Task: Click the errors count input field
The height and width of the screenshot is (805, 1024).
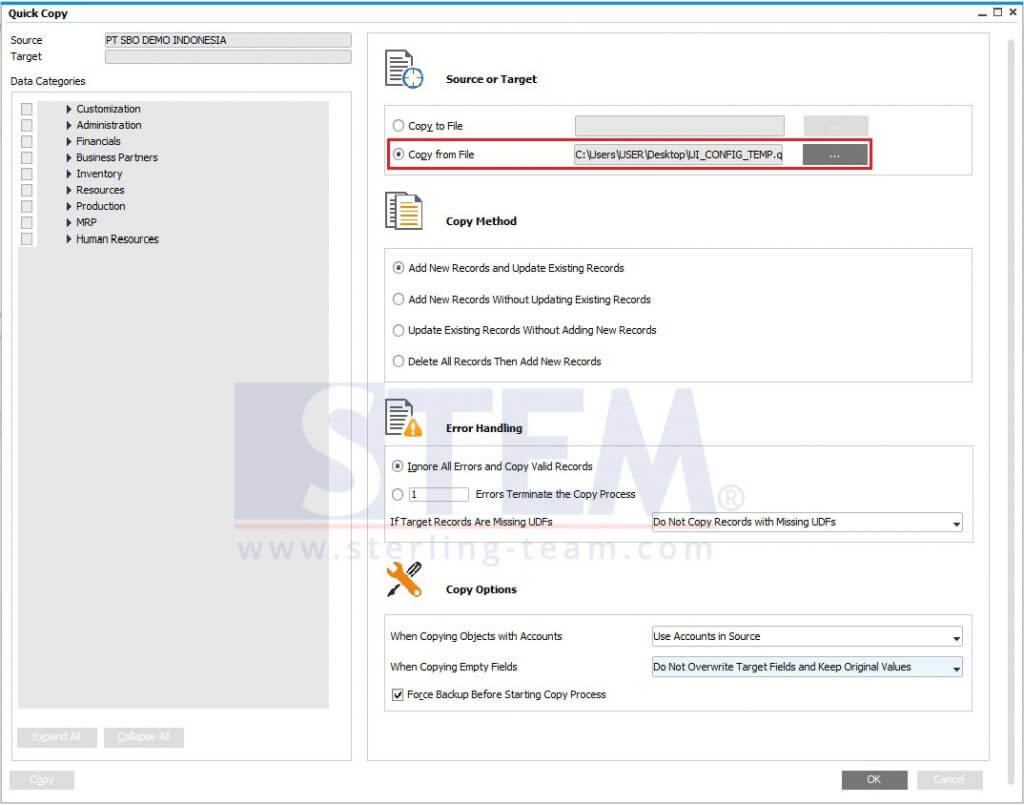Action: 438,494
